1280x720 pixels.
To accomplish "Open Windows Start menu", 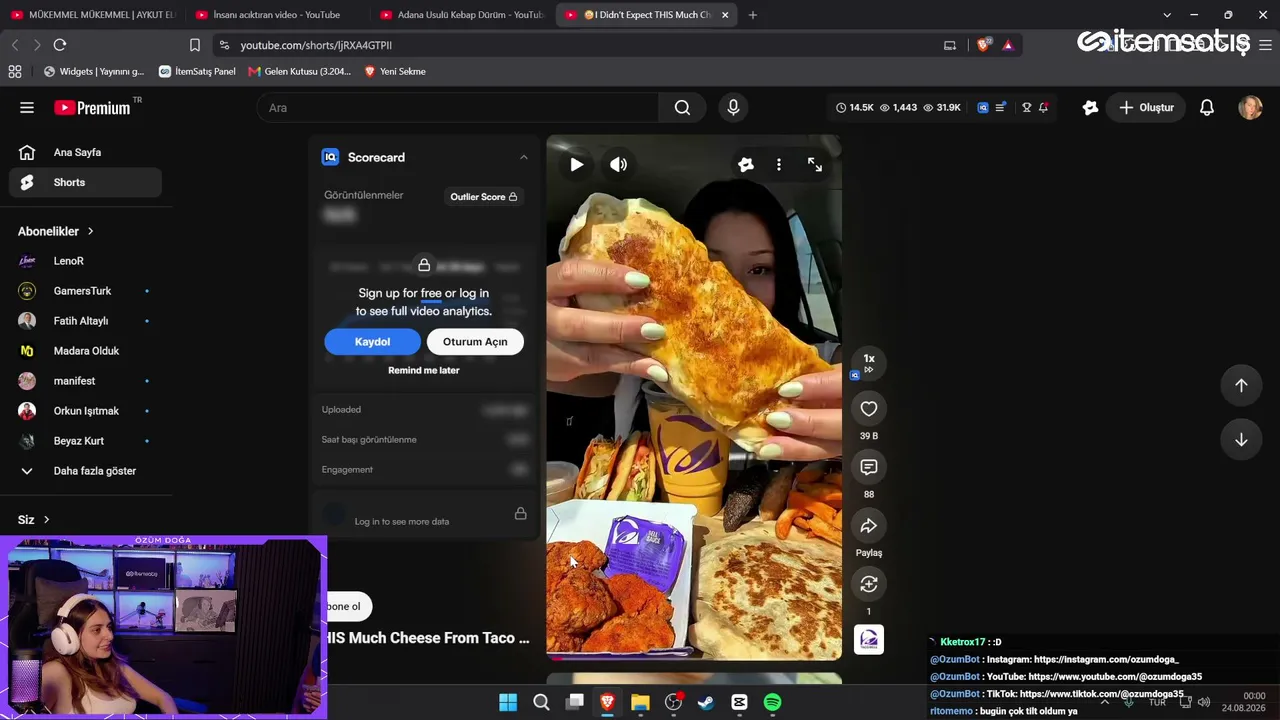I will tap(508, 702).
